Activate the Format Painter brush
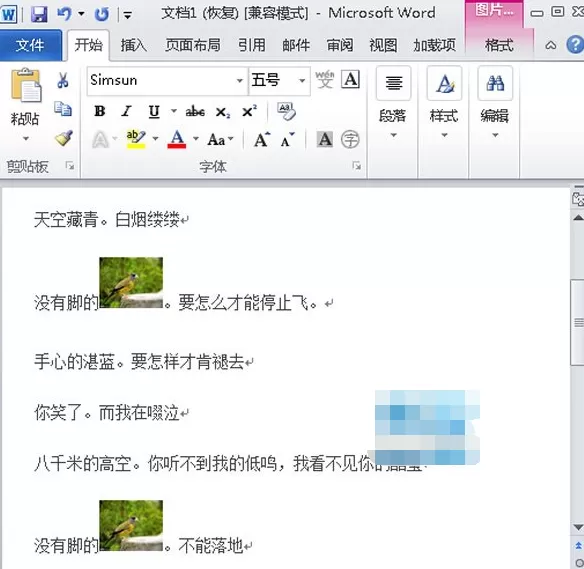This screenshot has width=584, height=569. (64, 138)
